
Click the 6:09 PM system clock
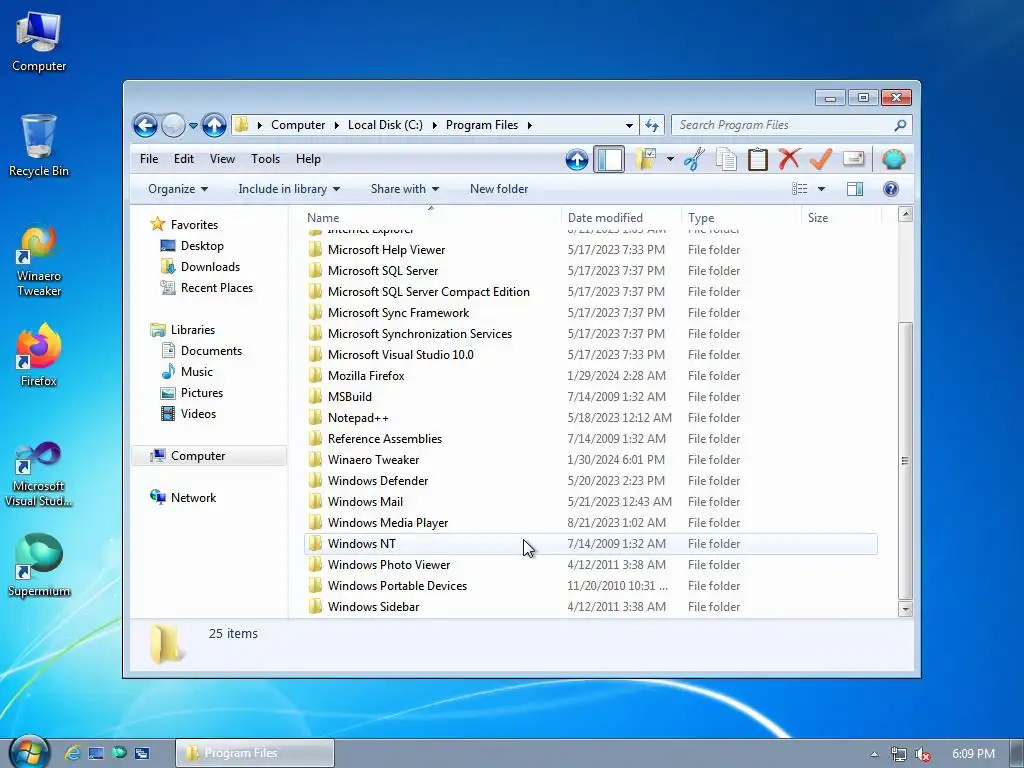click(x=973, y=754)
